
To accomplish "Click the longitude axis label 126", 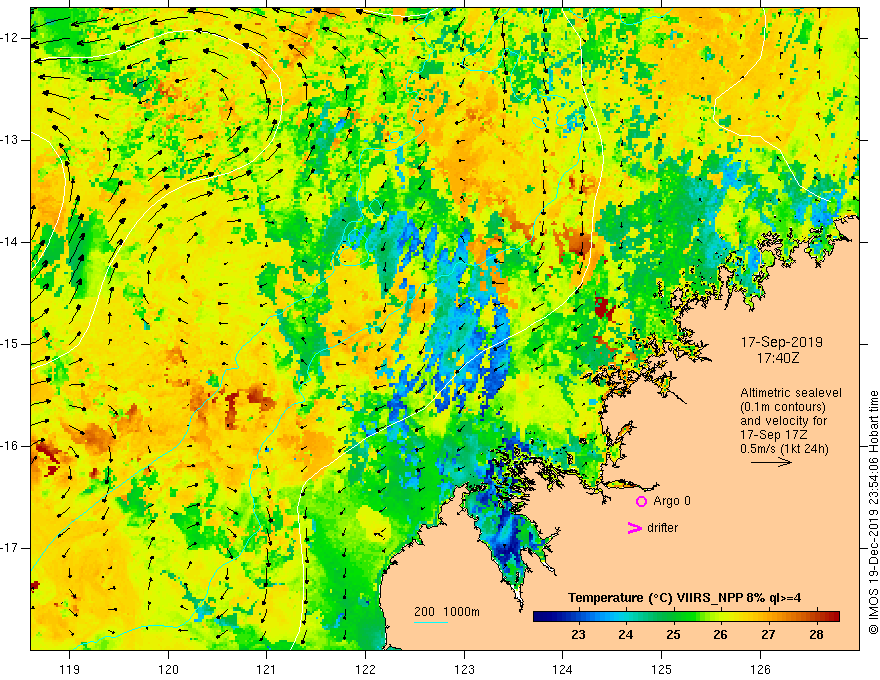I will point(760,669).
